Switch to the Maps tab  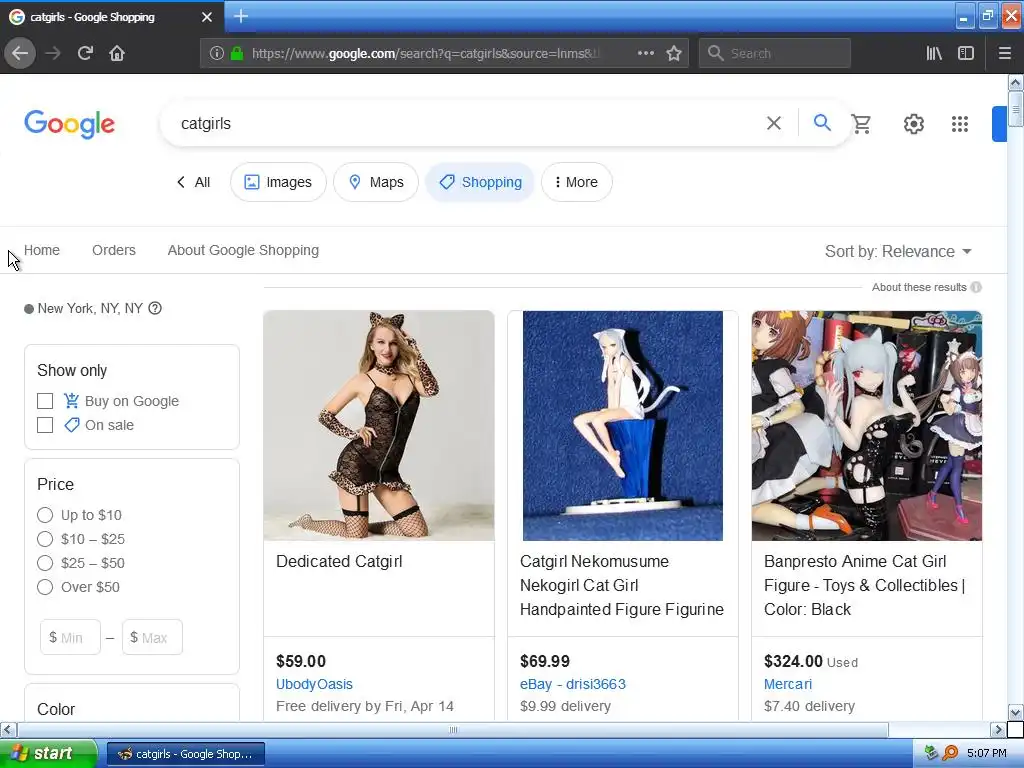coord(376,182)
